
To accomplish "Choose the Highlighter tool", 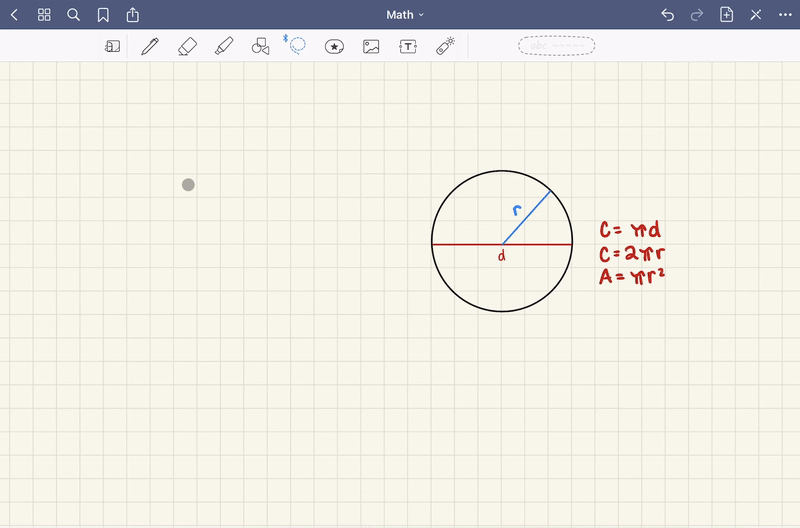I will [224, 46].
